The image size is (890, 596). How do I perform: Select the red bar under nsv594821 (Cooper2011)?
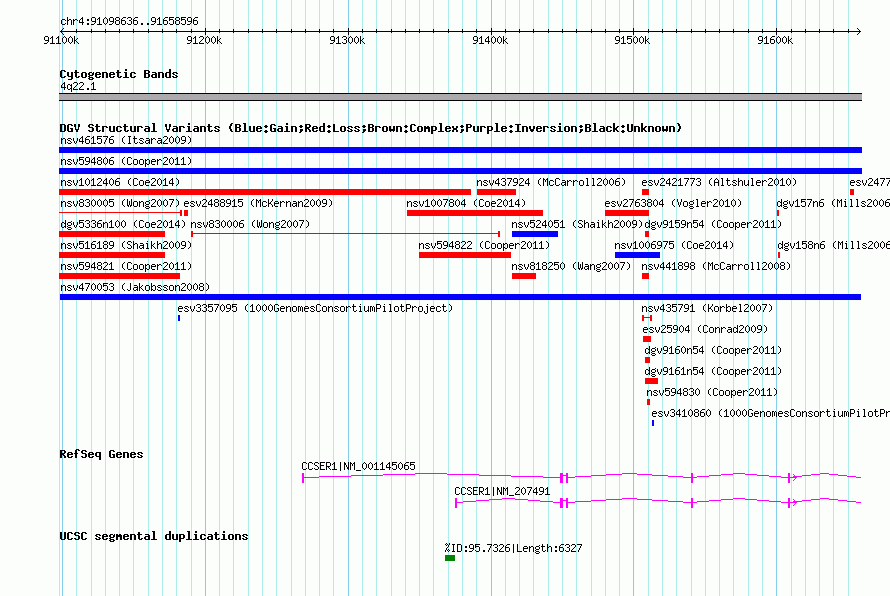pos(119,276)
